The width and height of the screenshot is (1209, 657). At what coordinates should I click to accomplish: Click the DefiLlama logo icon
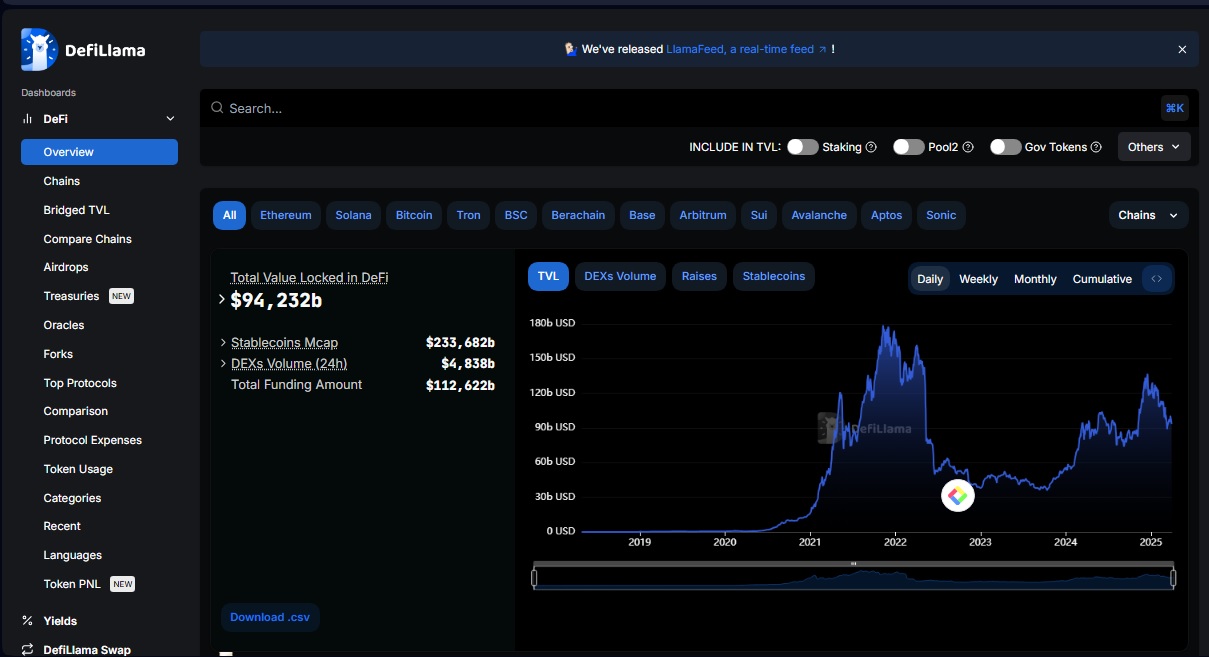click(39, 49)
